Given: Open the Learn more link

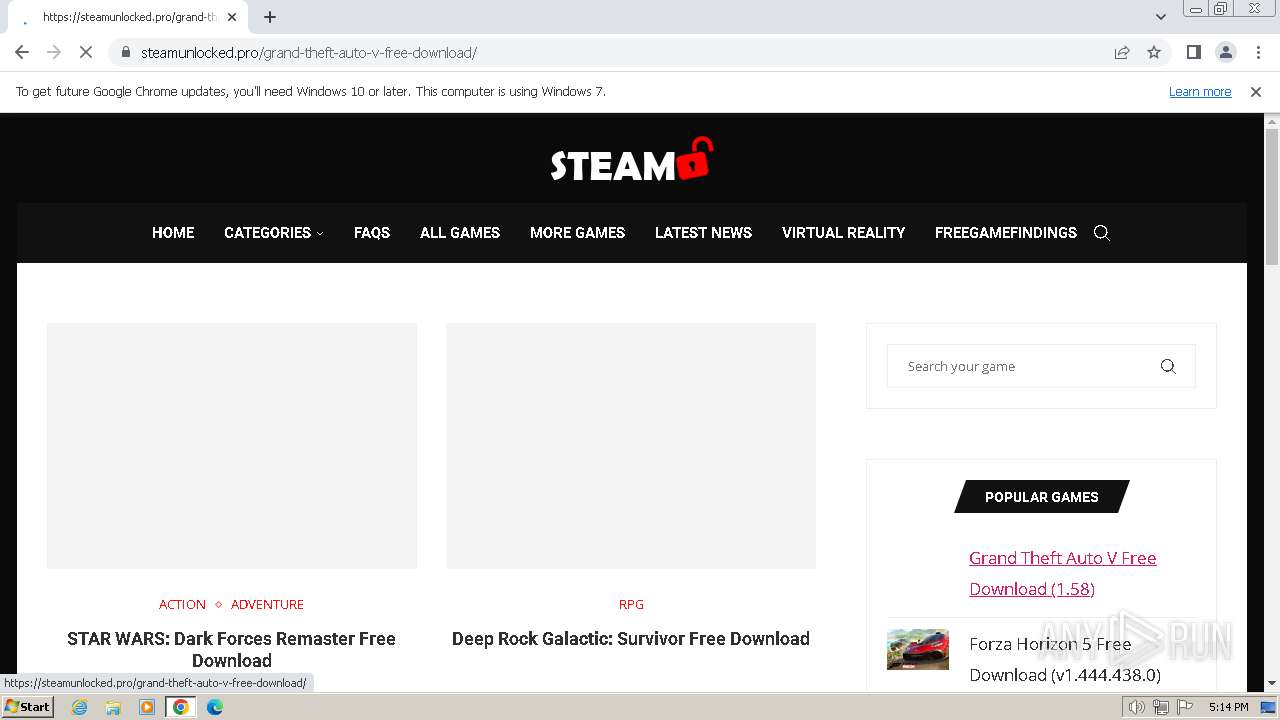Looking at the screenshot, I should pyautogui.click(x=1200, y=91).
